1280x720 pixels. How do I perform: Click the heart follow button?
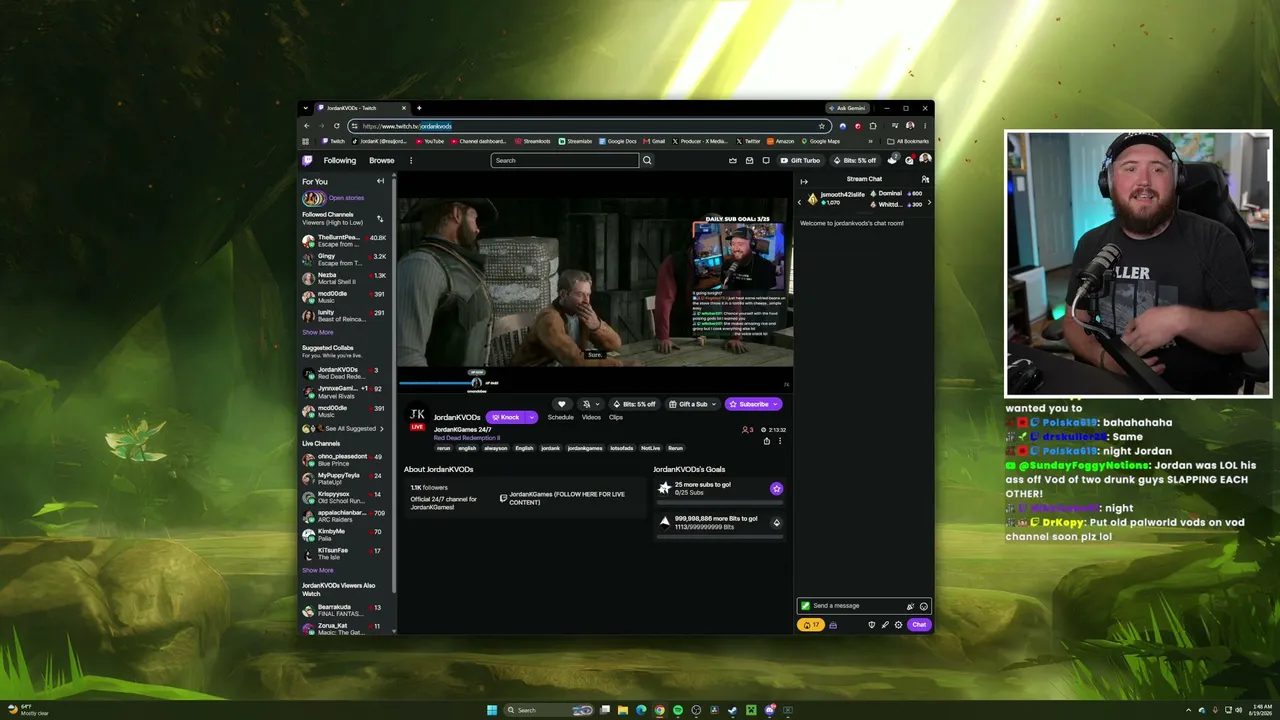561,404
